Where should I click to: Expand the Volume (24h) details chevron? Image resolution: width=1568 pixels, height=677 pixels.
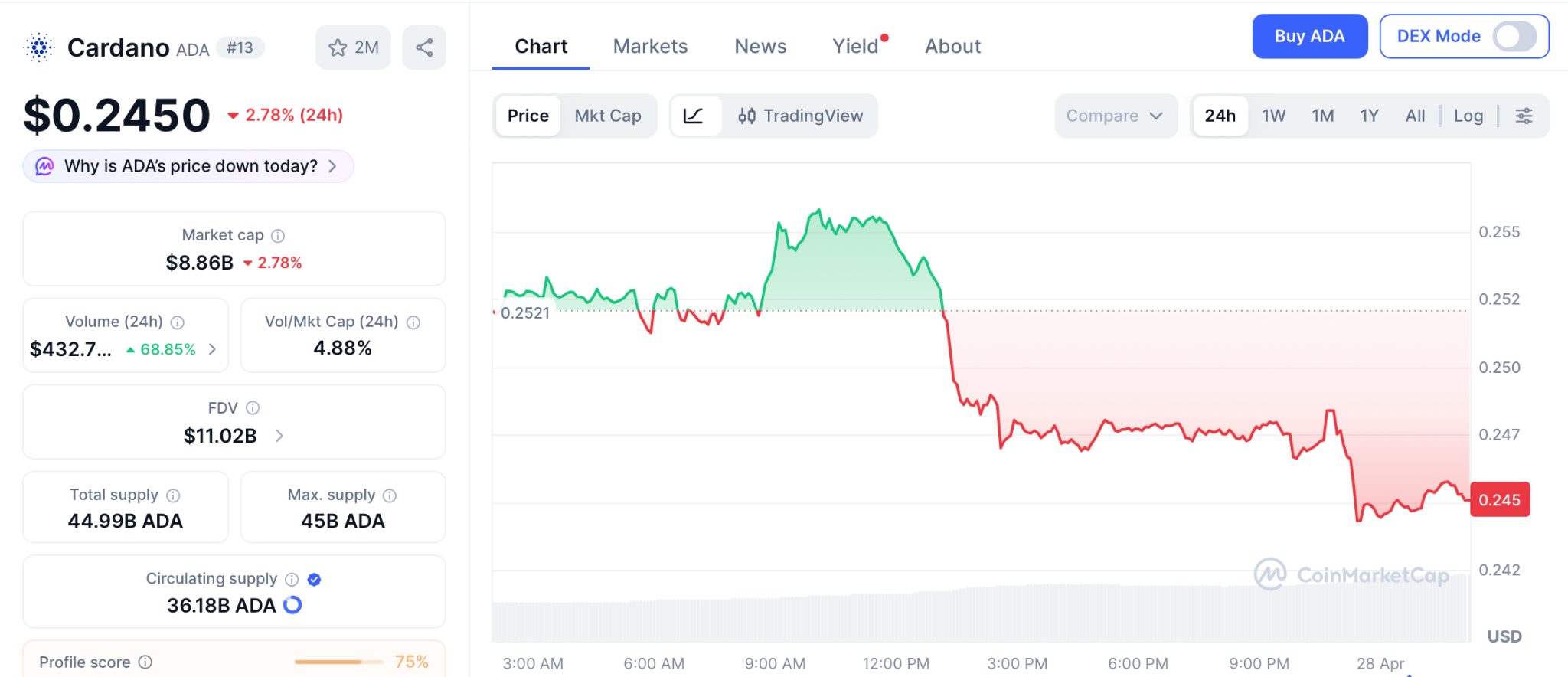pyautogui.click(x=212, y=349)
